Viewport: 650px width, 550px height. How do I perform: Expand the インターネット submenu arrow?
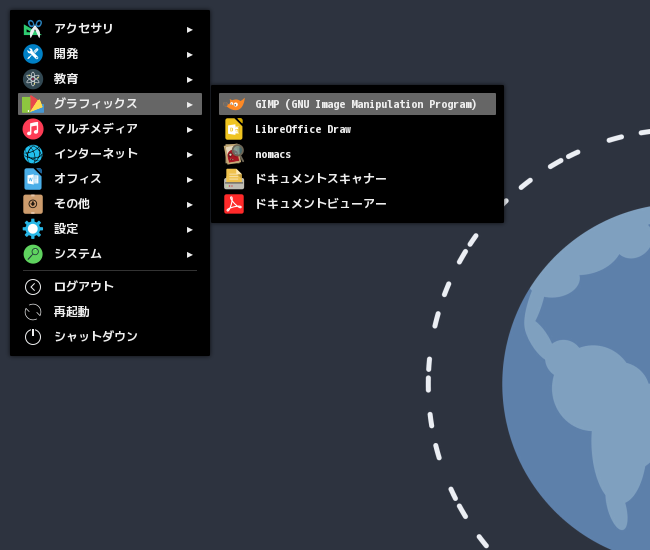(x=189, y=154)
